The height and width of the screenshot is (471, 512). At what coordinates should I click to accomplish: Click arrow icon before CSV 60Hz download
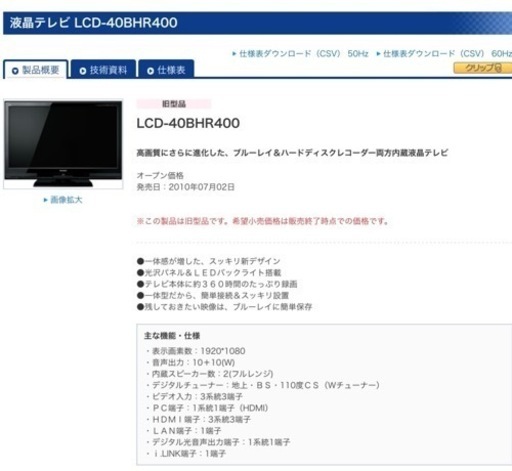[x=378, y=53]
